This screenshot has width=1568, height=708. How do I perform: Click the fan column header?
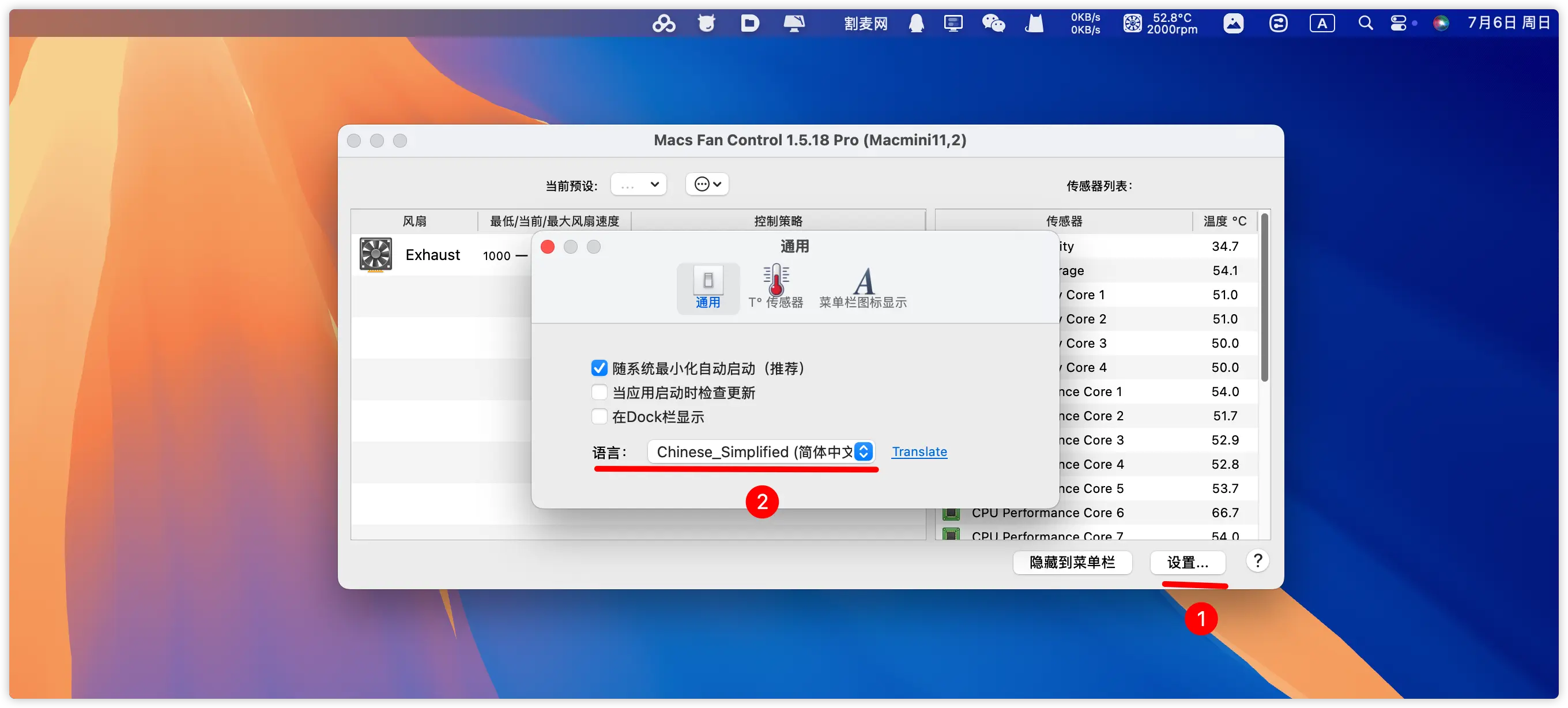click(414, 221)
